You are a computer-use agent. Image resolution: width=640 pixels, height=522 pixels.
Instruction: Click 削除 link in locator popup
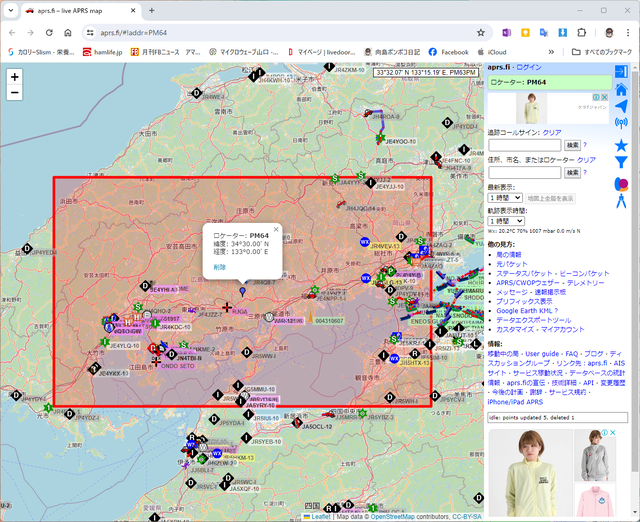tap(220, 267)
